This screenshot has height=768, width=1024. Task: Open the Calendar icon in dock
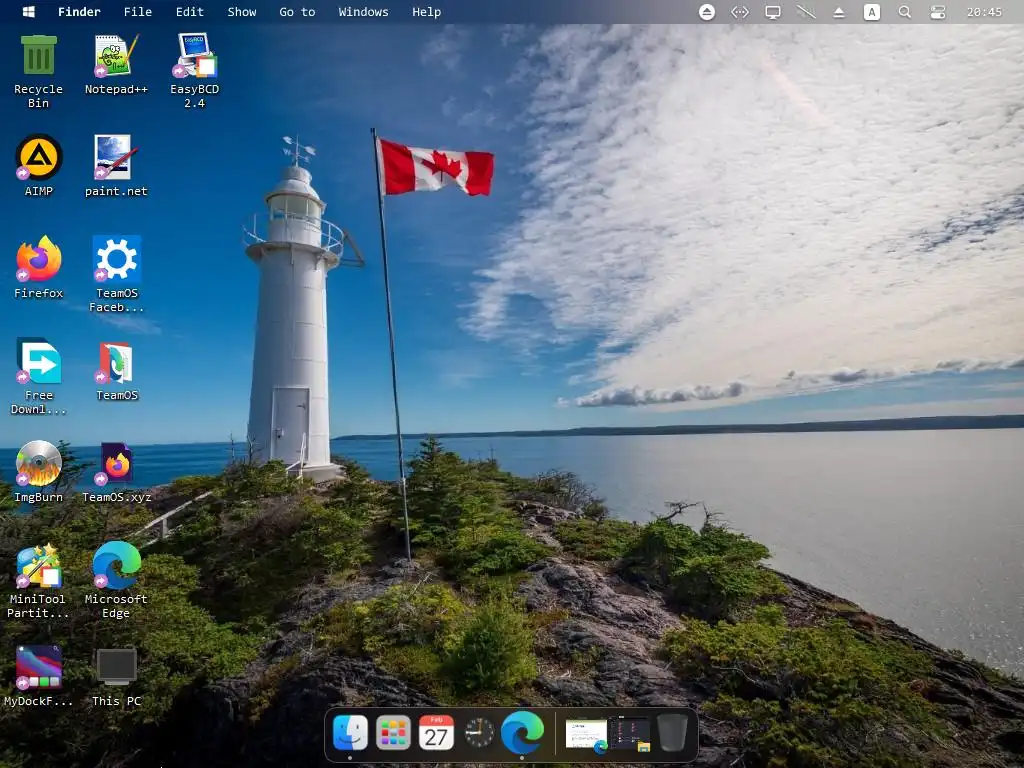point(436,733)
